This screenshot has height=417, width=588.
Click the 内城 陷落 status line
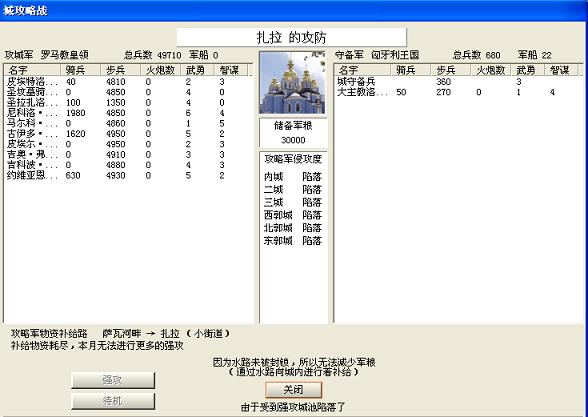[293, 177]
